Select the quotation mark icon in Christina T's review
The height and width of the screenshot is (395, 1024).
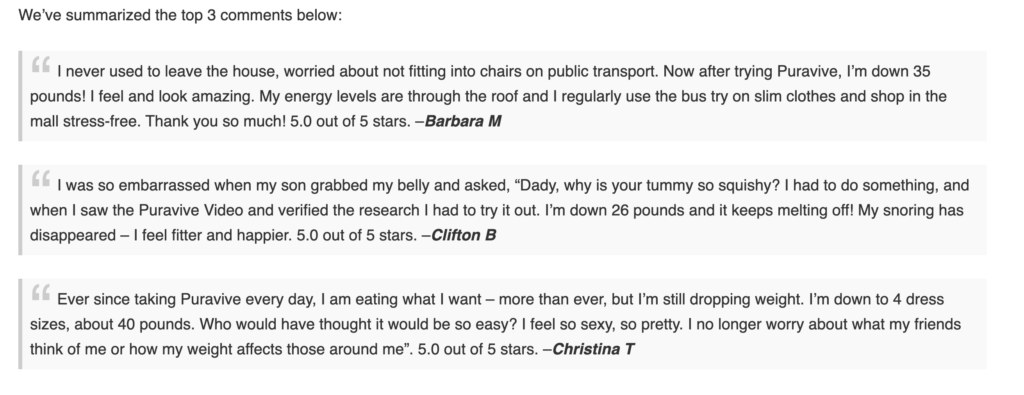pyautogui.click(x=40, y=294)
